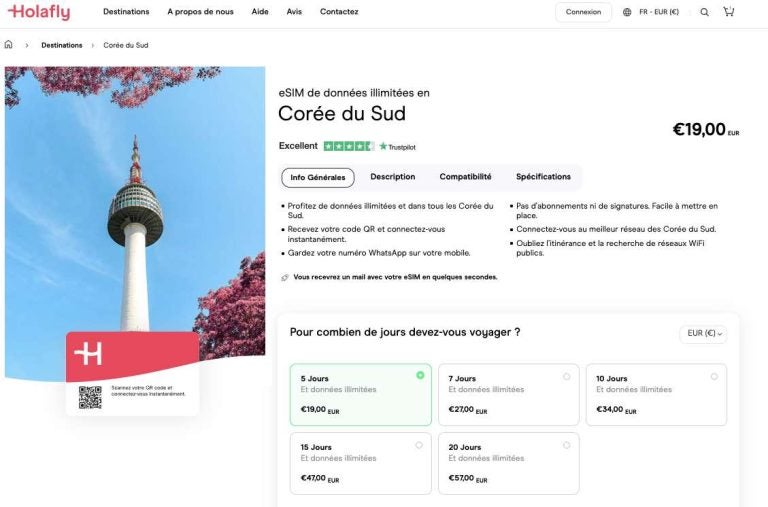Click 'Profitez de données illimitées' bullet
Viewport: 768px width, 507px height.
(390, 211)
